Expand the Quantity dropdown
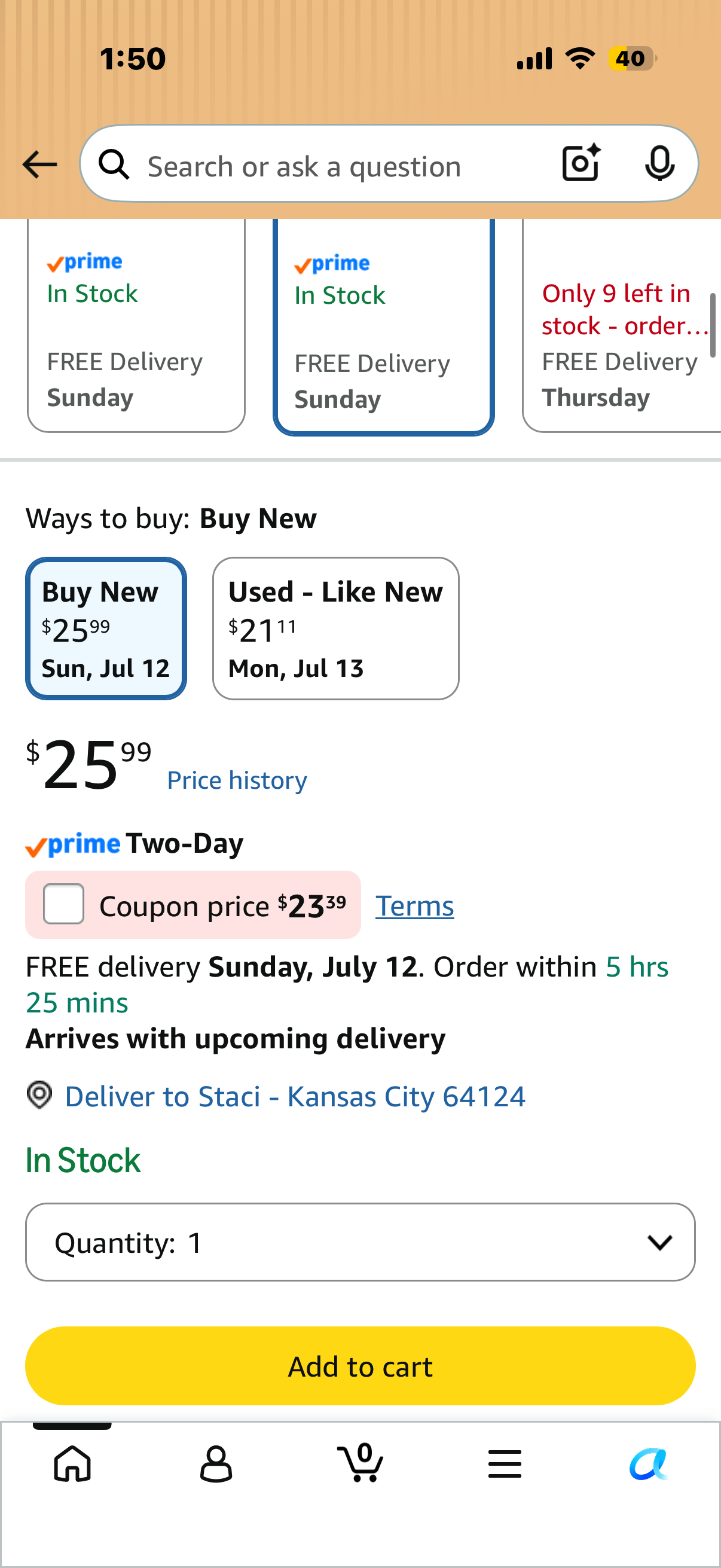The width and height of the screenshot is (721, 1568). (360, 1241)
